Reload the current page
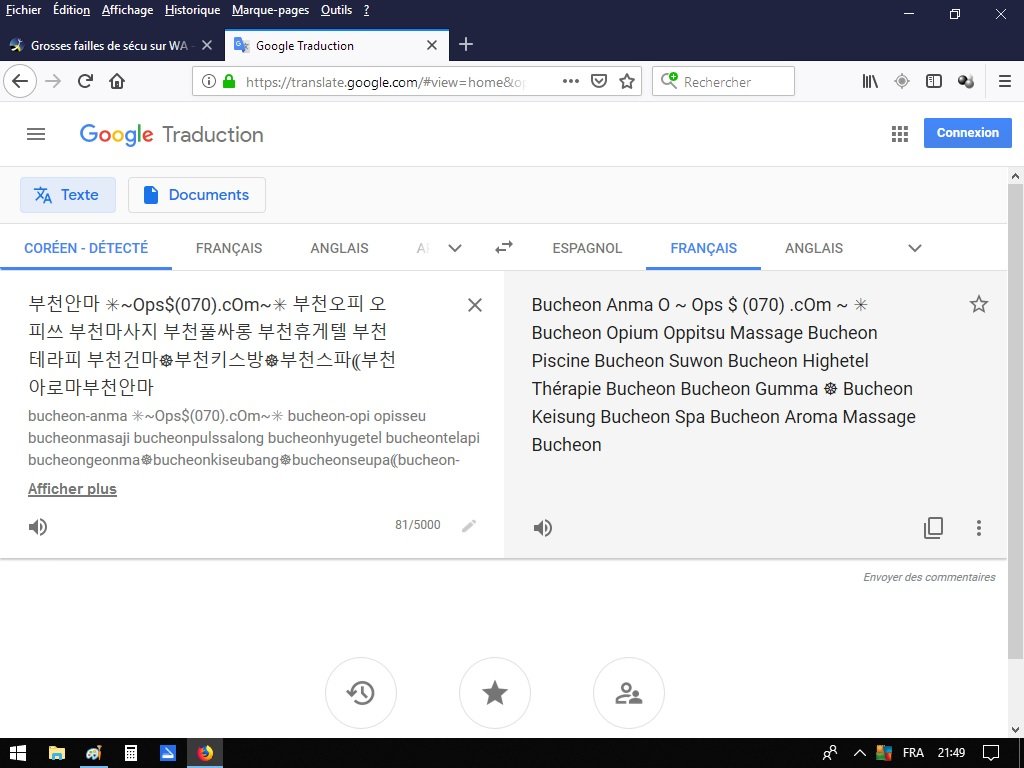 pyautogui.click(x=85, y=82)
